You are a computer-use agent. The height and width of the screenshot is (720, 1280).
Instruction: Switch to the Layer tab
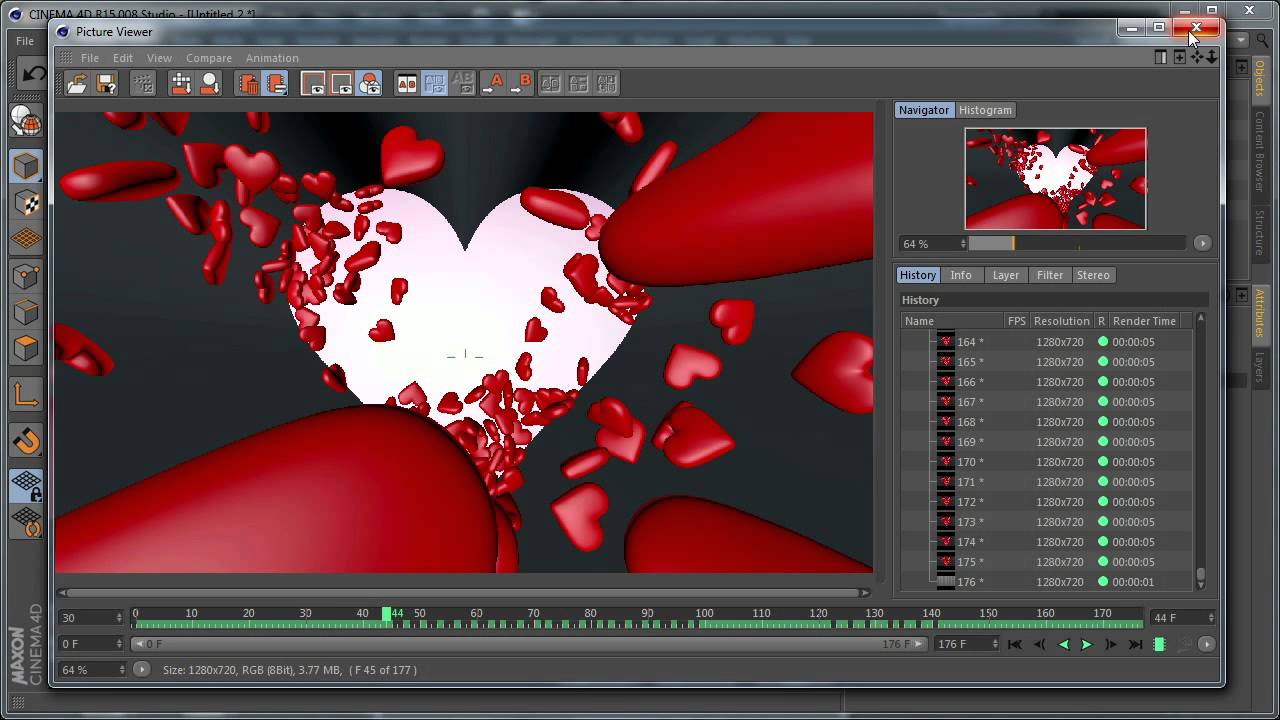click(x=1006, y=275)
